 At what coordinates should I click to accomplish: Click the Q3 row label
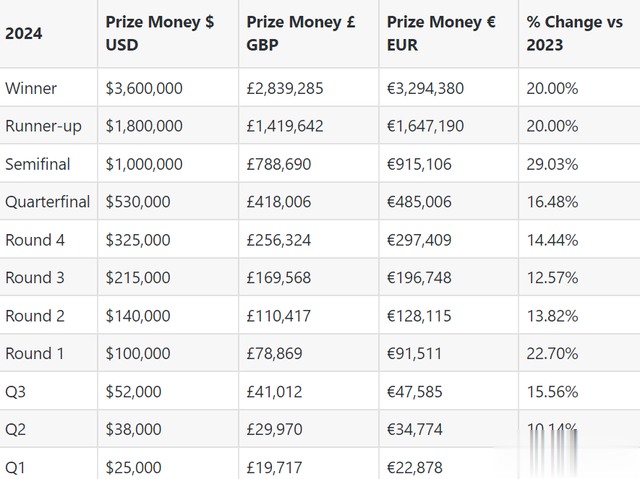(15, 392)
